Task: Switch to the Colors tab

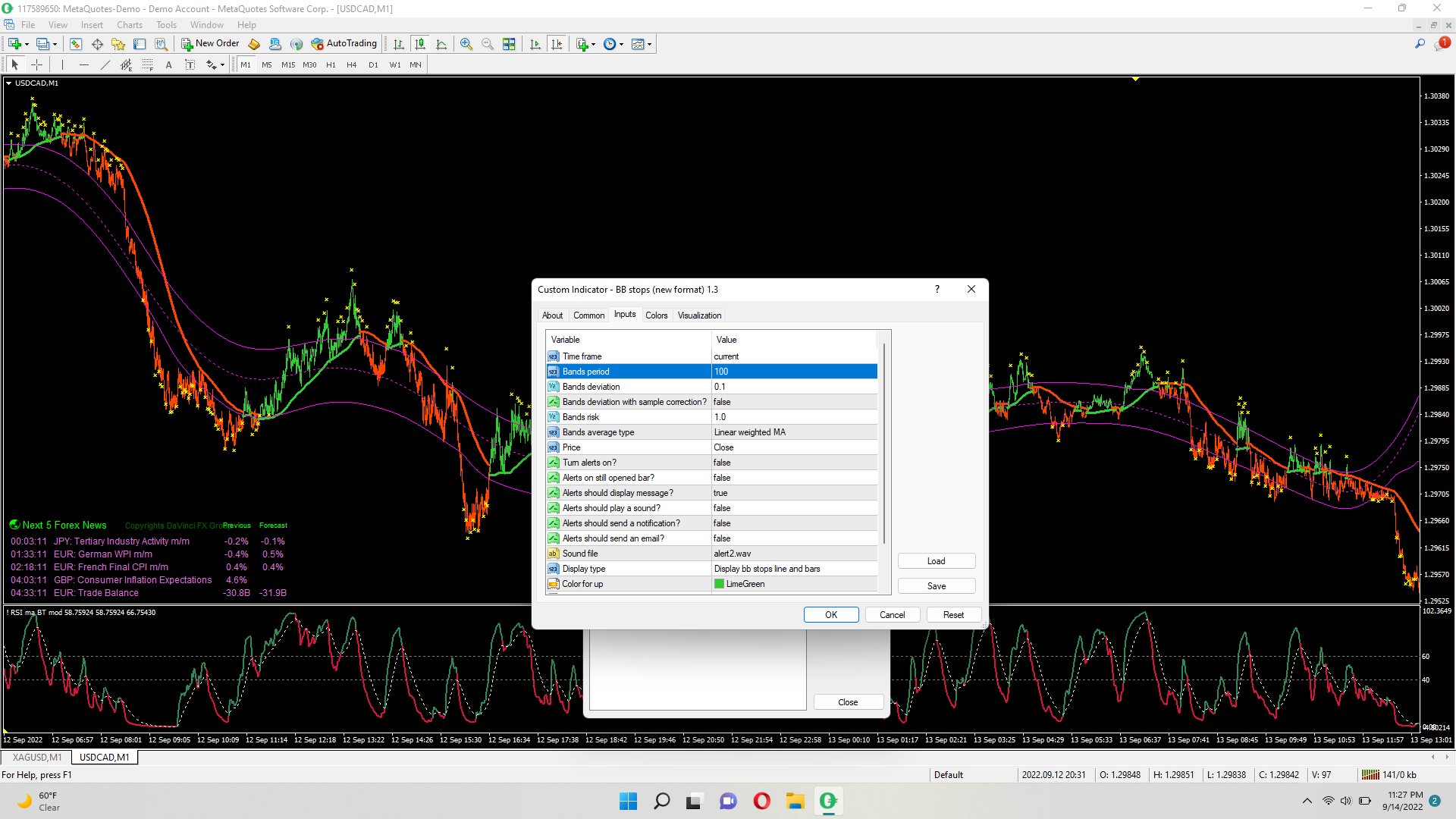Action: (x=656, y=315)
